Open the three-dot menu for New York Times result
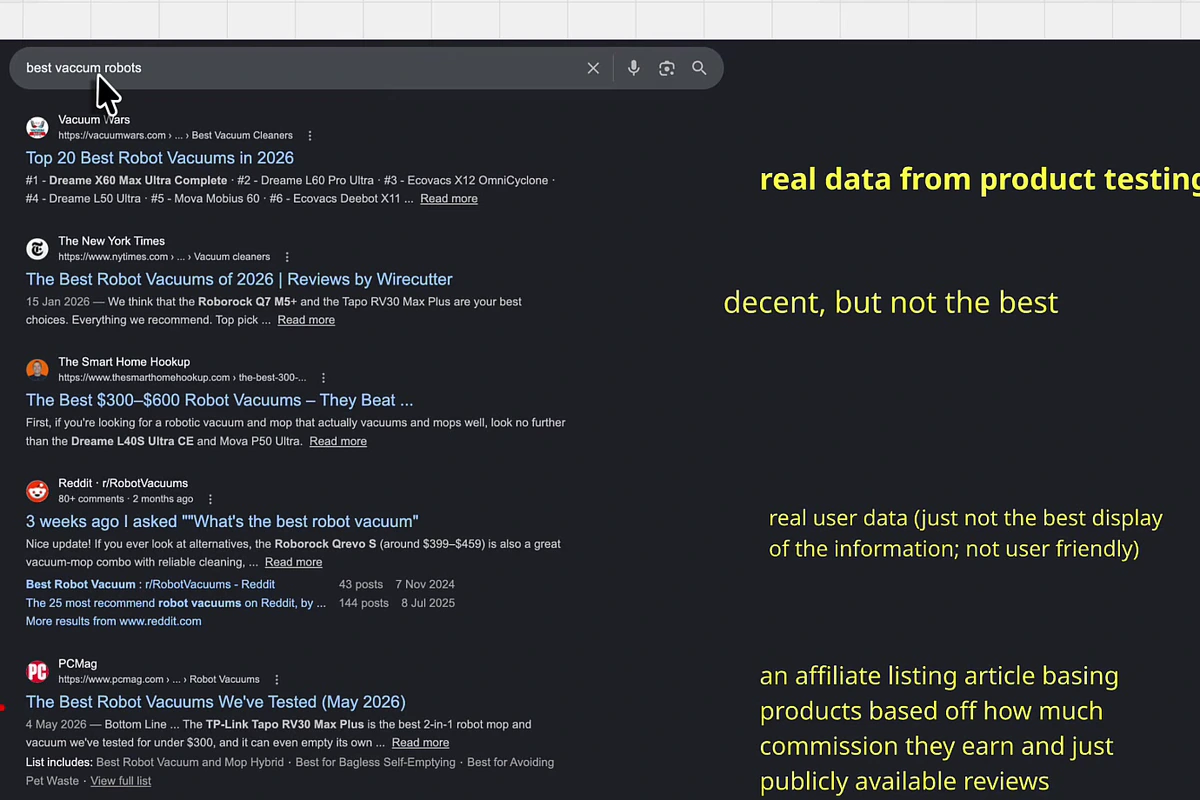 point(287,257)
